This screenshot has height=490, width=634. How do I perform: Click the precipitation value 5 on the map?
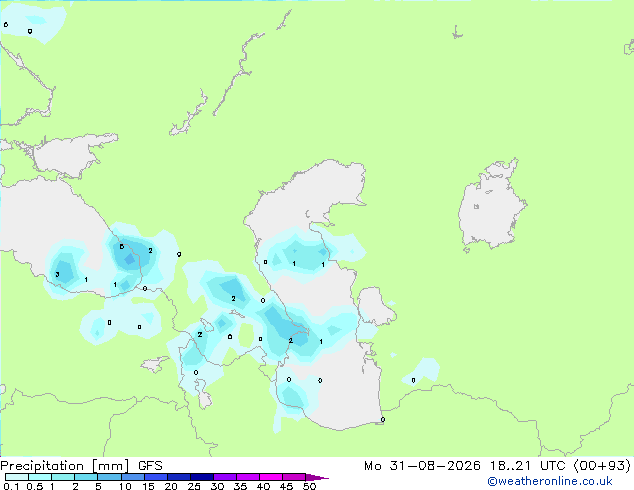(122, 246)
